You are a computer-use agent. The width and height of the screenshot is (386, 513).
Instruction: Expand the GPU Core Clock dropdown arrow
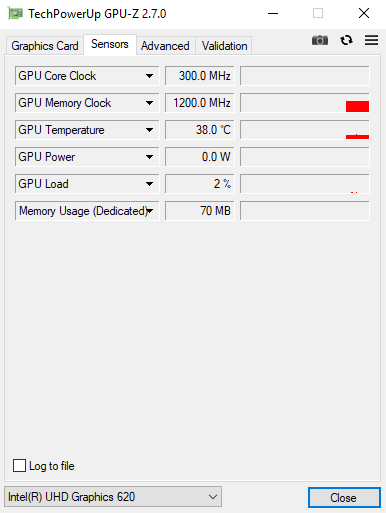pos(149,76)
